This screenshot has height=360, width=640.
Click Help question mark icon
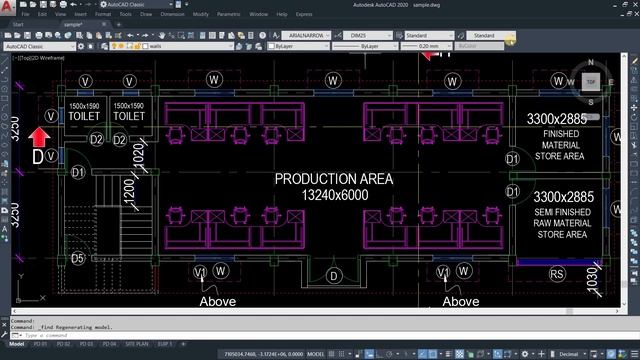262,36
